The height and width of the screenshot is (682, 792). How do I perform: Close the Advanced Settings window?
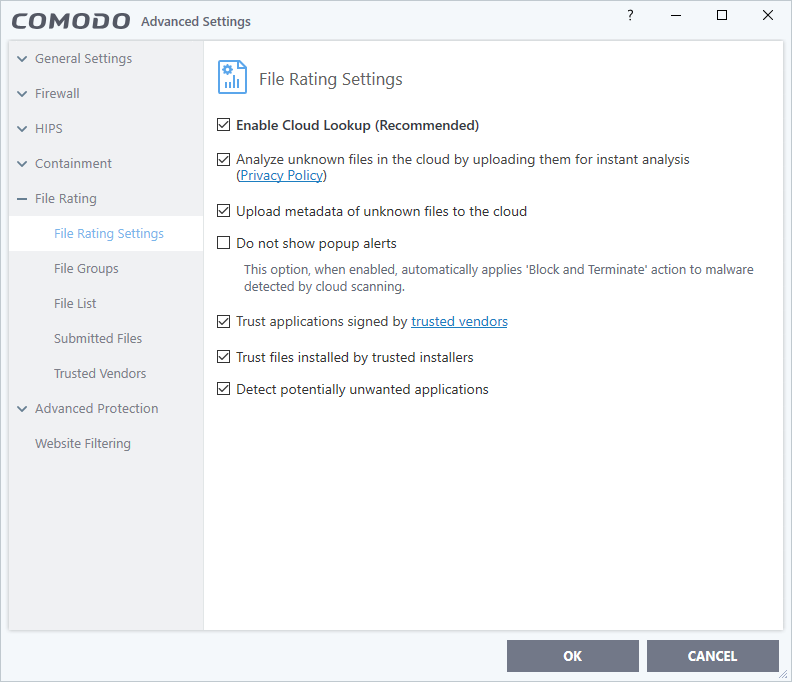point(768,15)
